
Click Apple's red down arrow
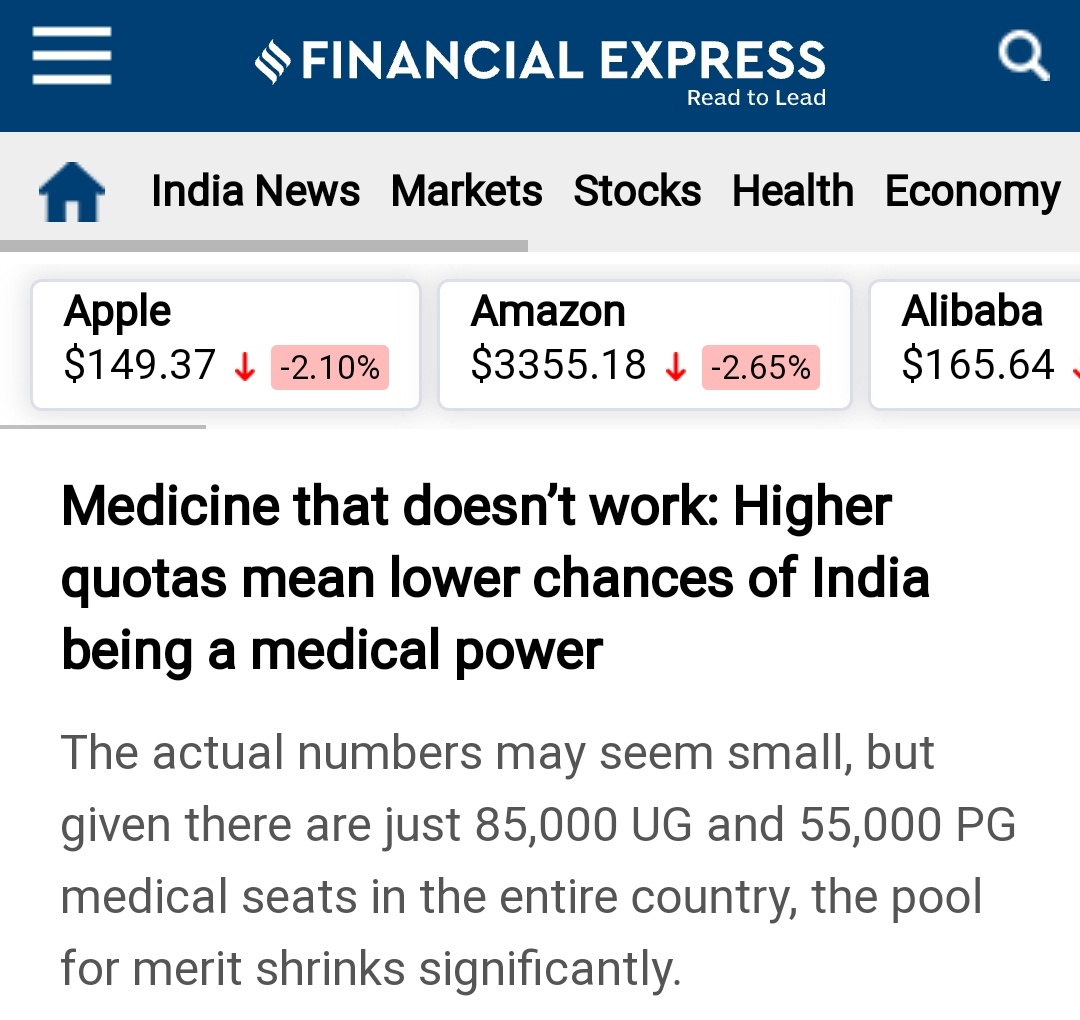tap(245, 366)
